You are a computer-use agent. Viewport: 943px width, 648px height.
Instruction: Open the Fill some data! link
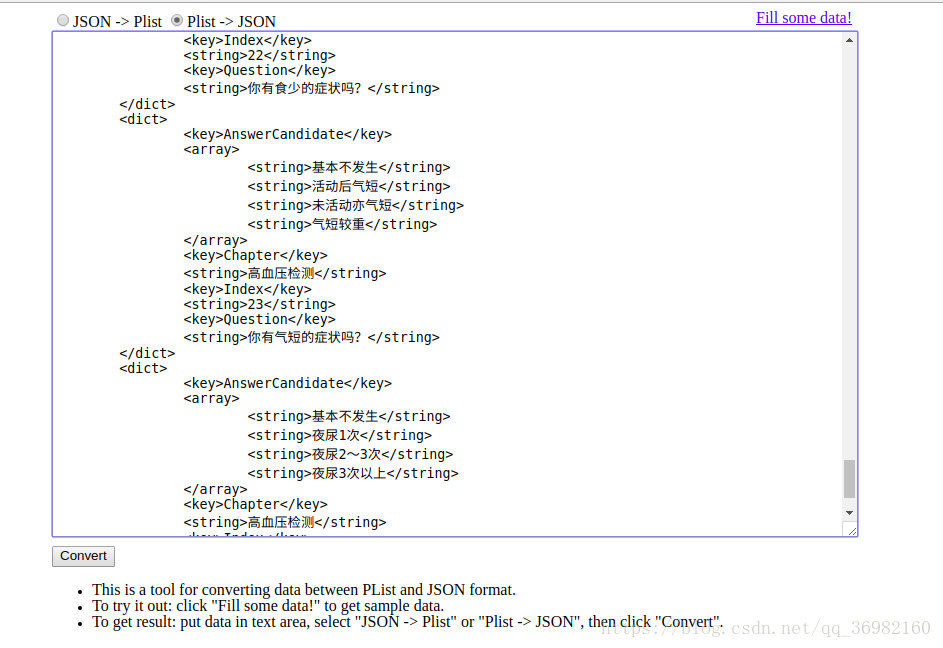click(803, 17)
